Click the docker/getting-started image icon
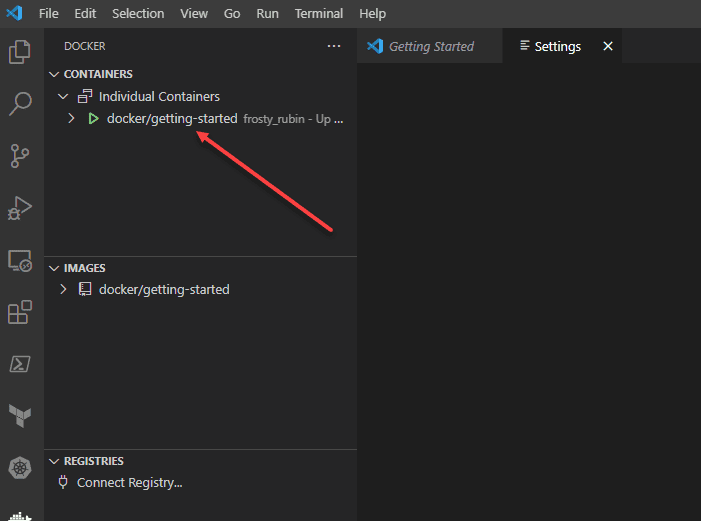701x521 pixels. pos(85,289)
